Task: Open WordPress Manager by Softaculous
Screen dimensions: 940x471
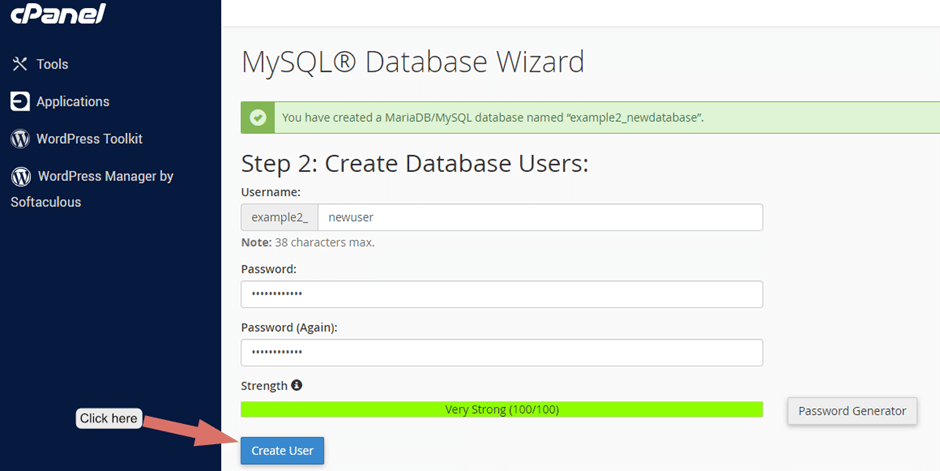Action: coord(92,189)
